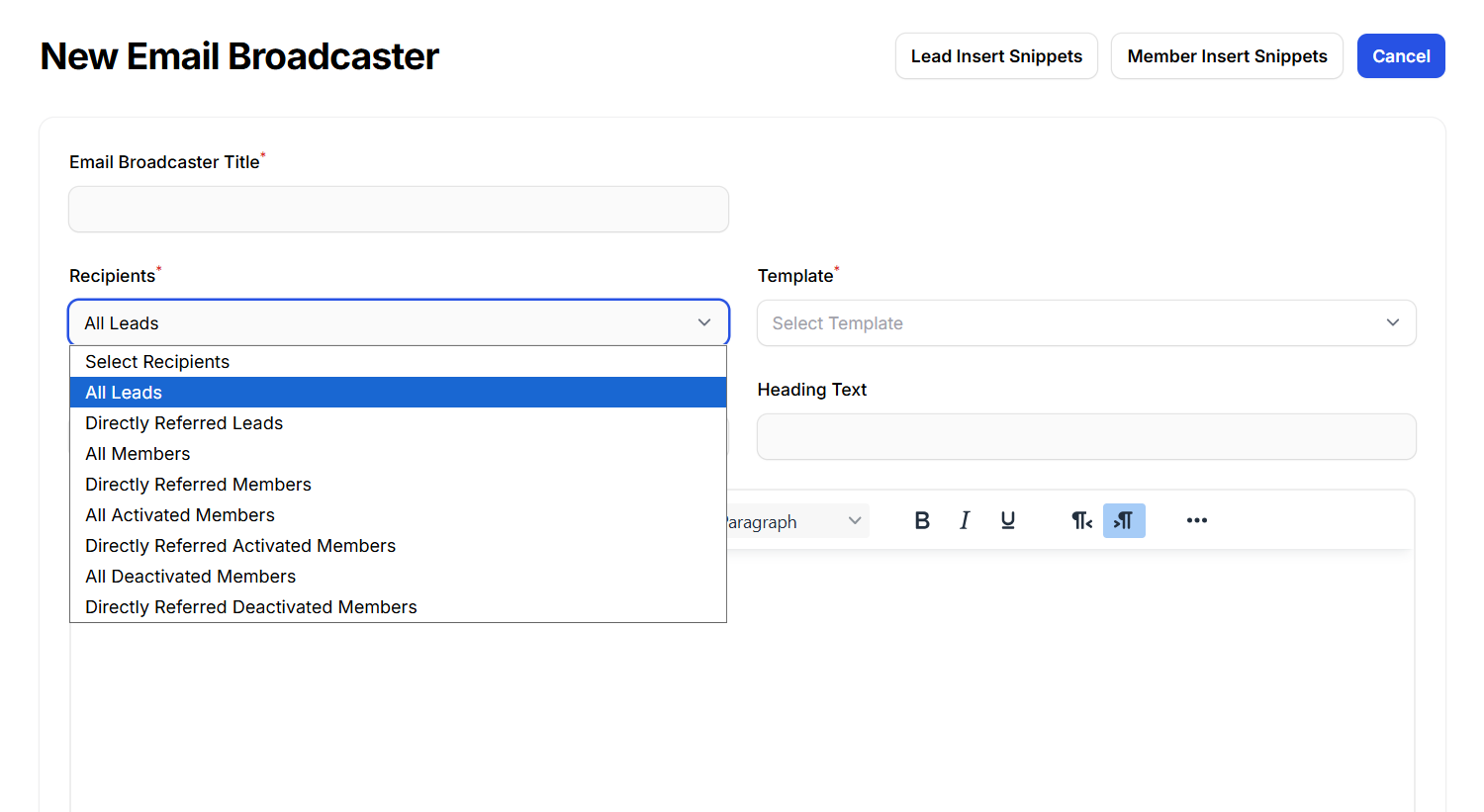Select All Deactivated Members option
Image resolution: width=1484 pixels, height=812 pixels.
click(190, 577)
